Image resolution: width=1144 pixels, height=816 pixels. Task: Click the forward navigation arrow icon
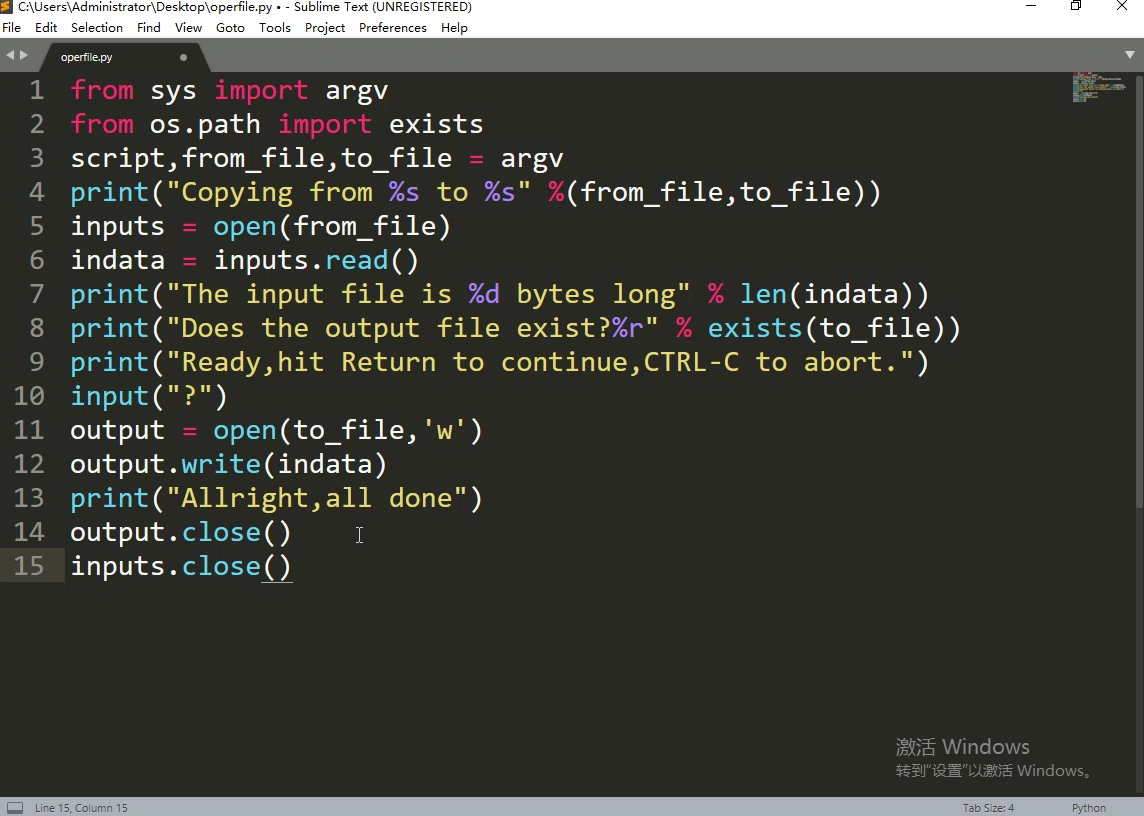click(x=24, y=55)
